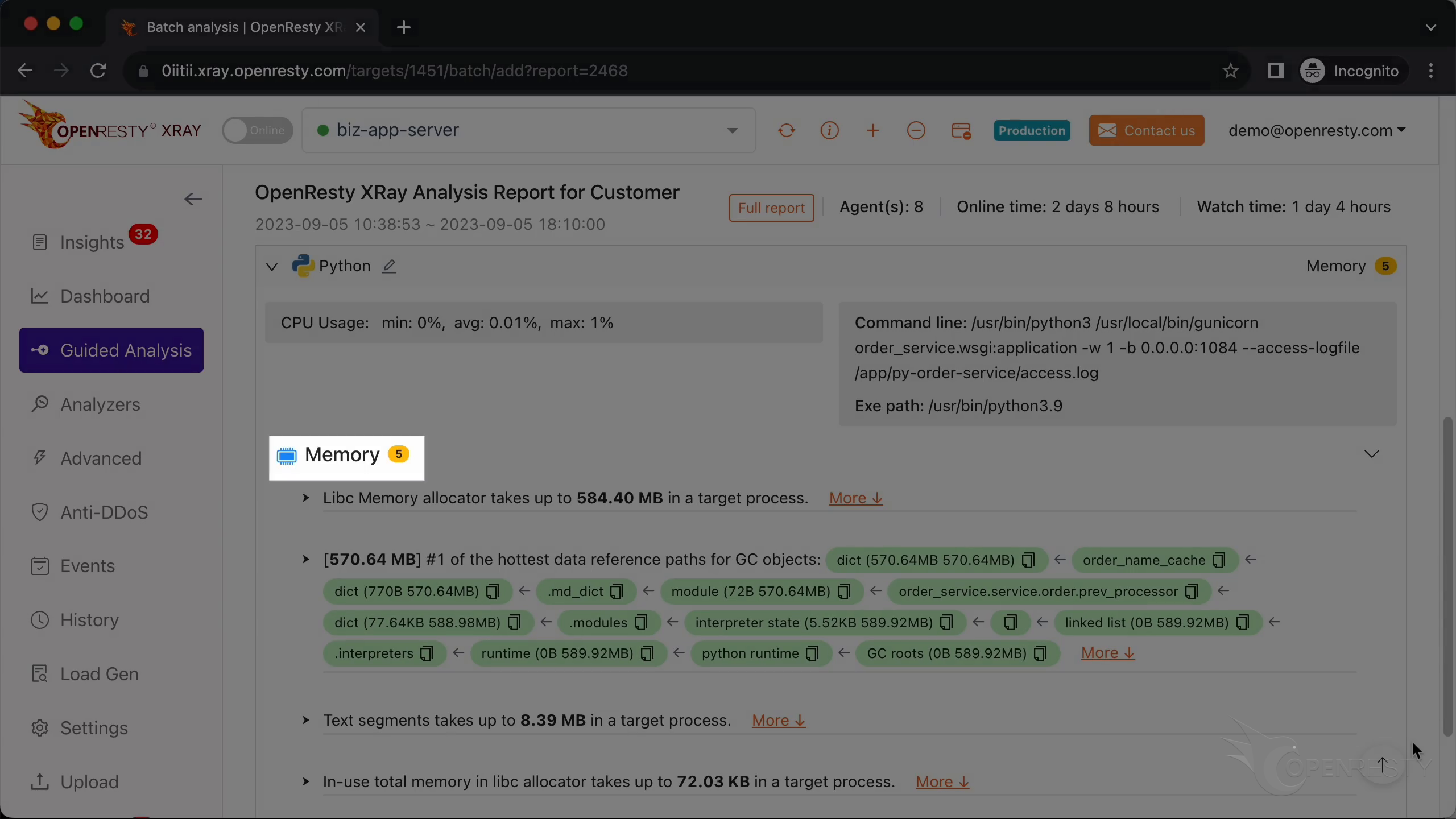
Task: Open the billing card icon in header
Action: [x=961, y=131]
